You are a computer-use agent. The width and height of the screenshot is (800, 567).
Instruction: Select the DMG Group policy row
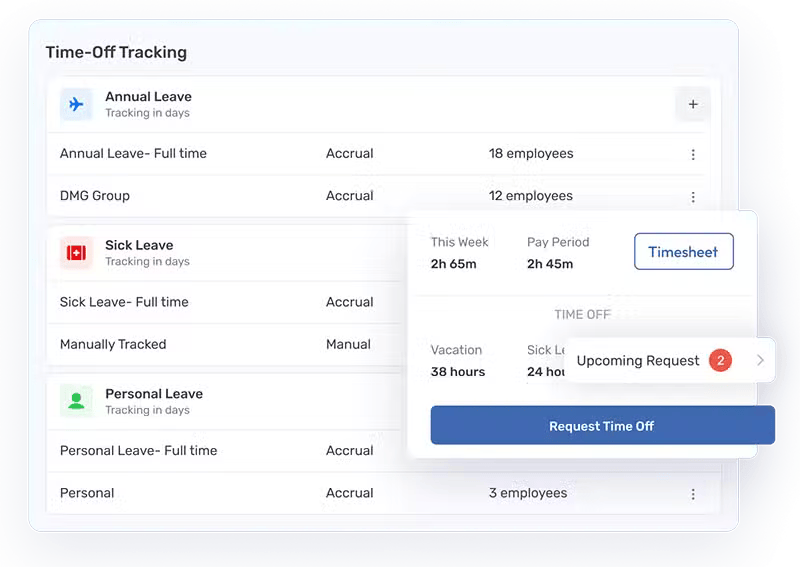click(95, 196)
